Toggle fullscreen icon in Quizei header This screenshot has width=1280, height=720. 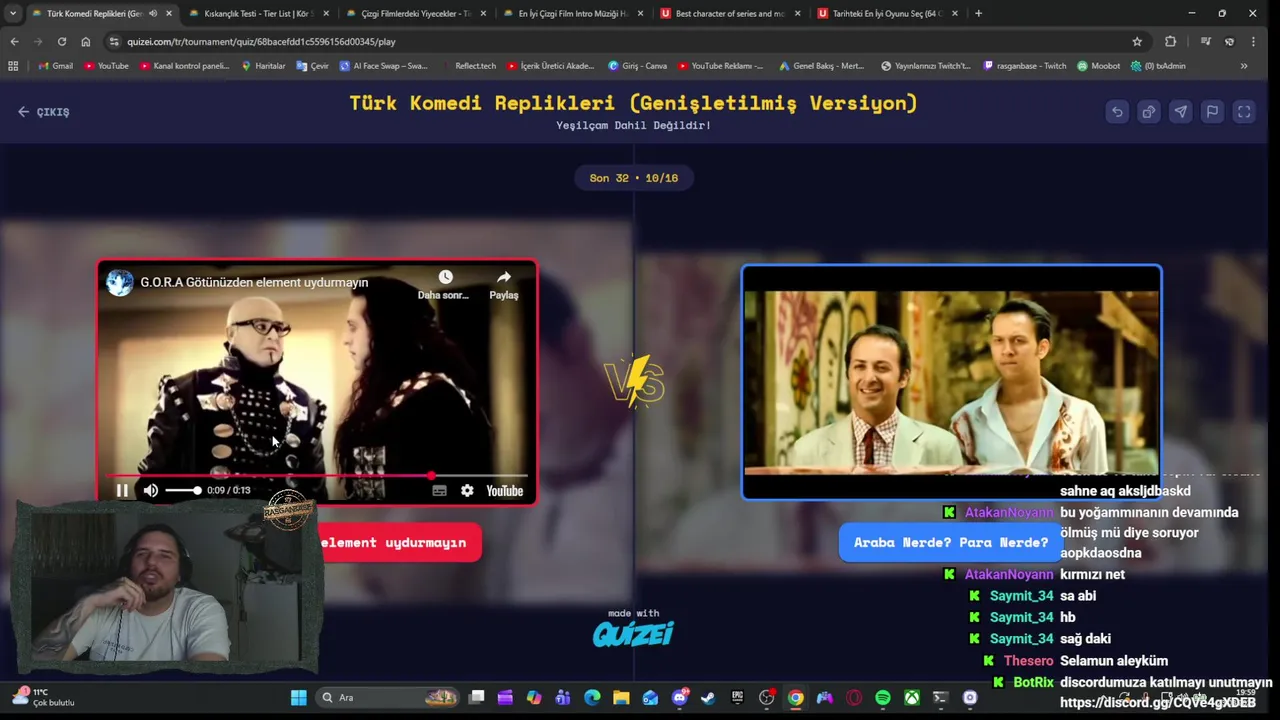1244,112
